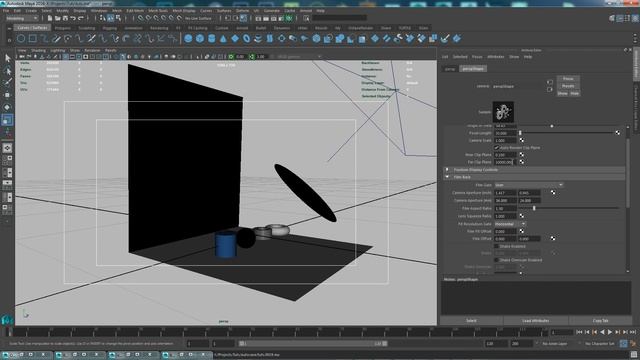Pick the Move tool in the toolbox
The height and width of the screenshot is (360, 640).
[x=7, y=95]
